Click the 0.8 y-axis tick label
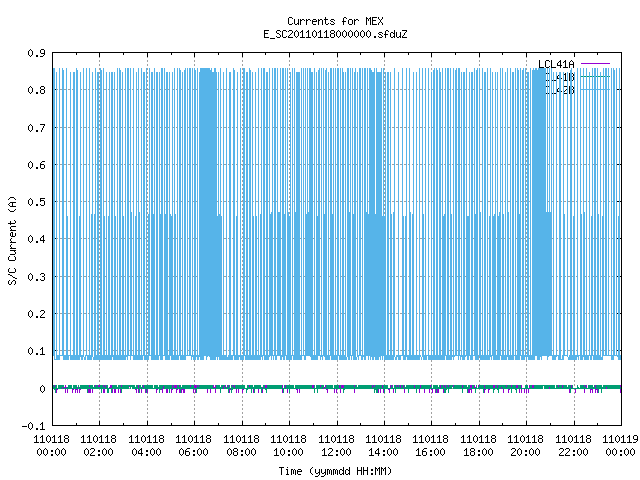 [x=36, y=90]
